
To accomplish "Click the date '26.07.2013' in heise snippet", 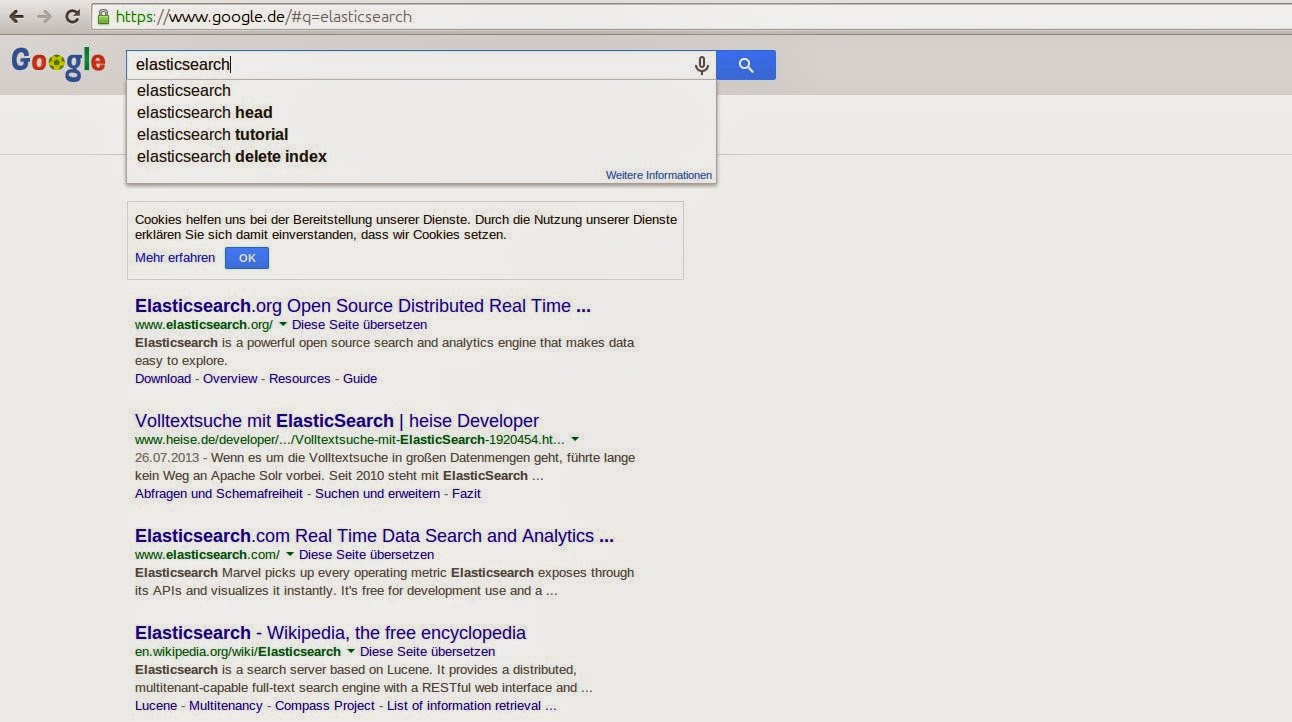I will (x=167, y=458).
